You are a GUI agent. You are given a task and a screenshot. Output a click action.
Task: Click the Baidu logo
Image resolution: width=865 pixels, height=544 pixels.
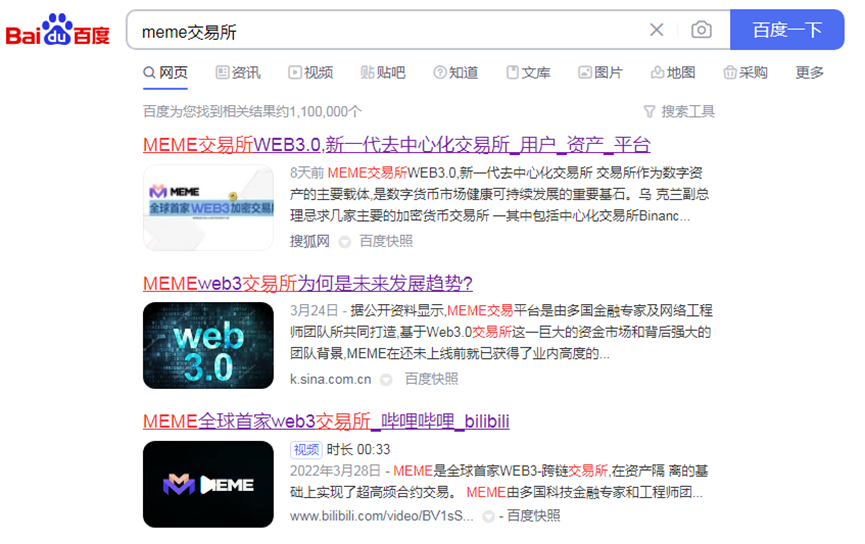pyautogui.click(x=57, y=29)
